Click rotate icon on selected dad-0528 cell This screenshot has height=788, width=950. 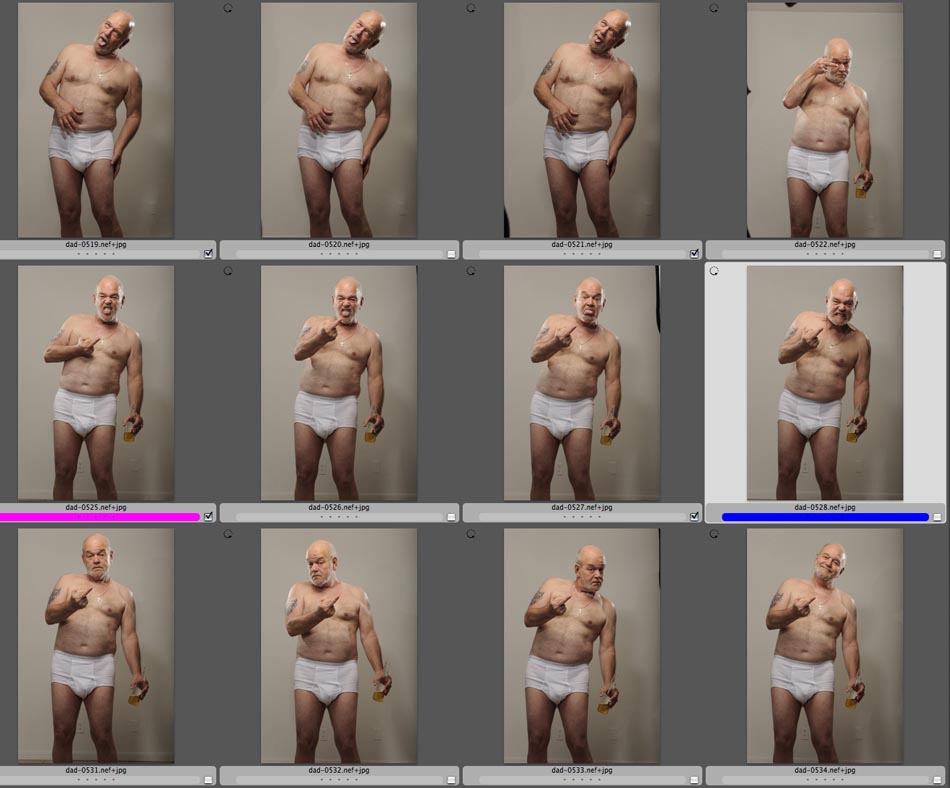click(x=714, y=270)
